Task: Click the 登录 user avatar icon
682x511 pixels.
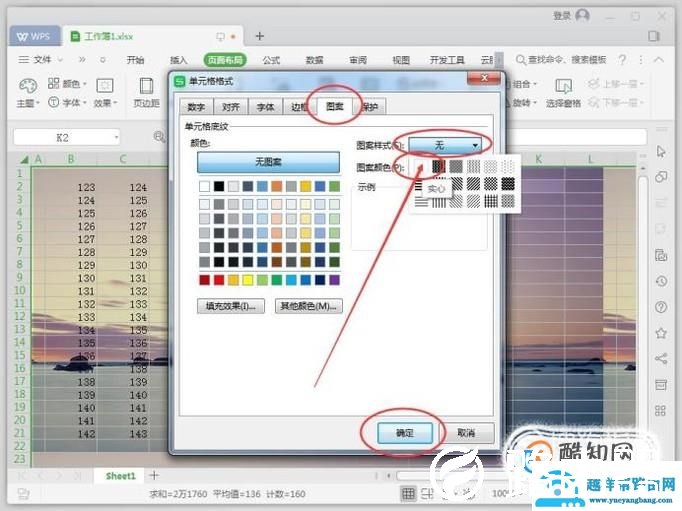Action: click(x=582, y=16)
